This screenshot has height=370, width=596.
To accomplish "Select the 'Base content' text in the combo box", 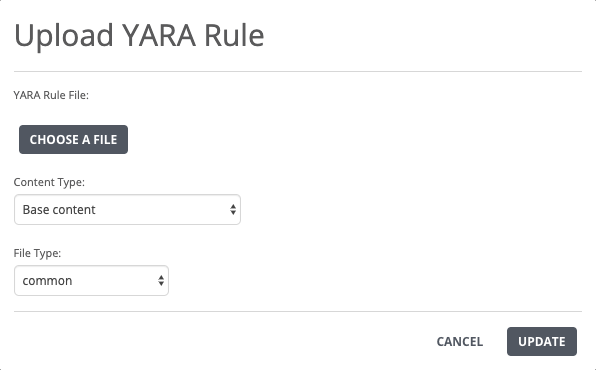I will (59, 210).
